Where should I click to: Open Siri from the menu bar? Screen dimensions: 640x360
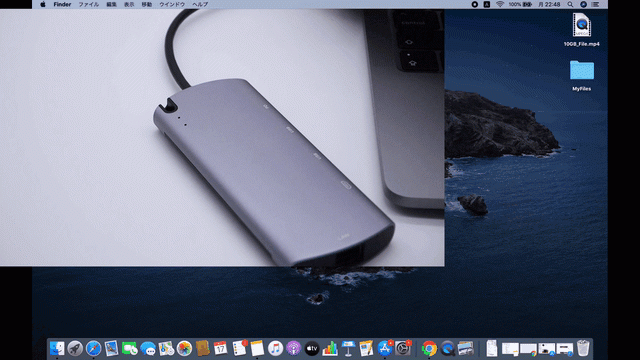click(584, 4)
